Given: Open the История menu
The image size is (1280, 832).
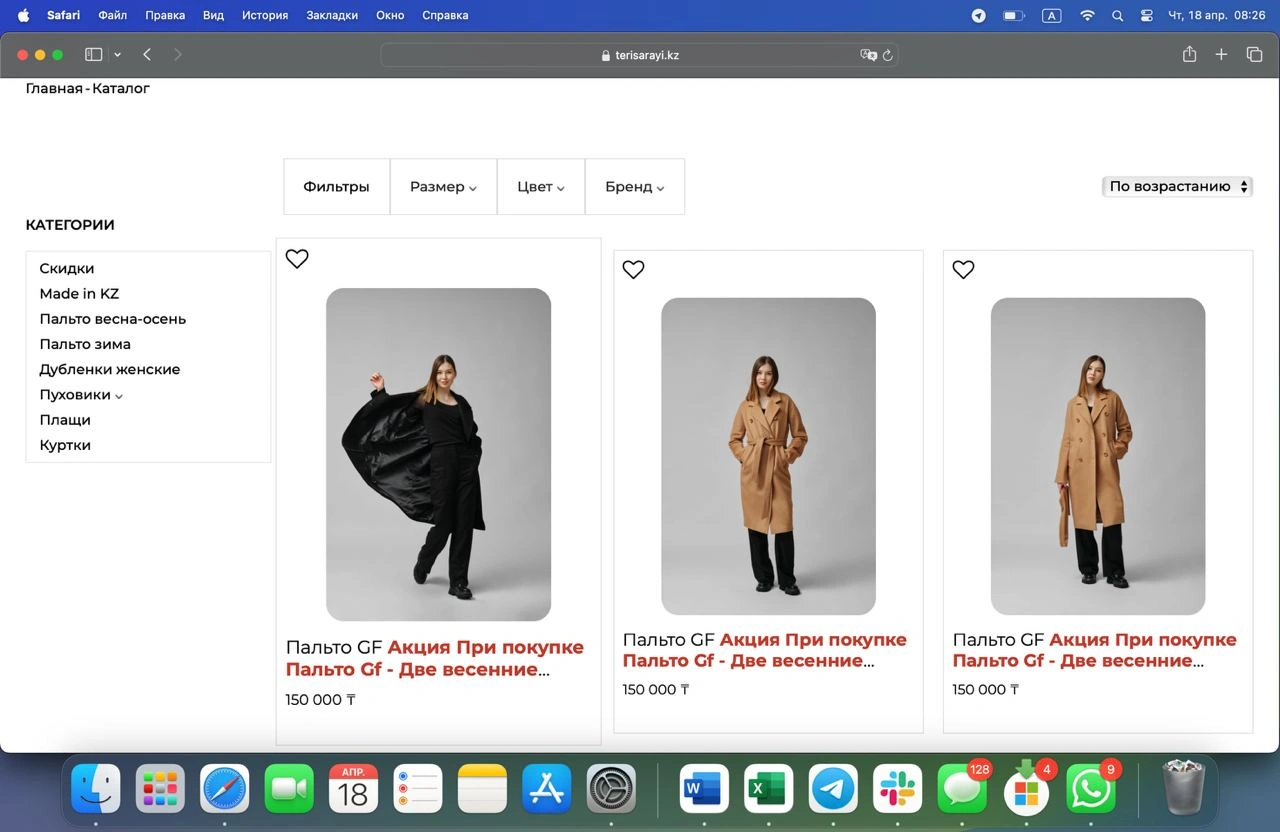Looking at the screenshot, I should (265, 16).
